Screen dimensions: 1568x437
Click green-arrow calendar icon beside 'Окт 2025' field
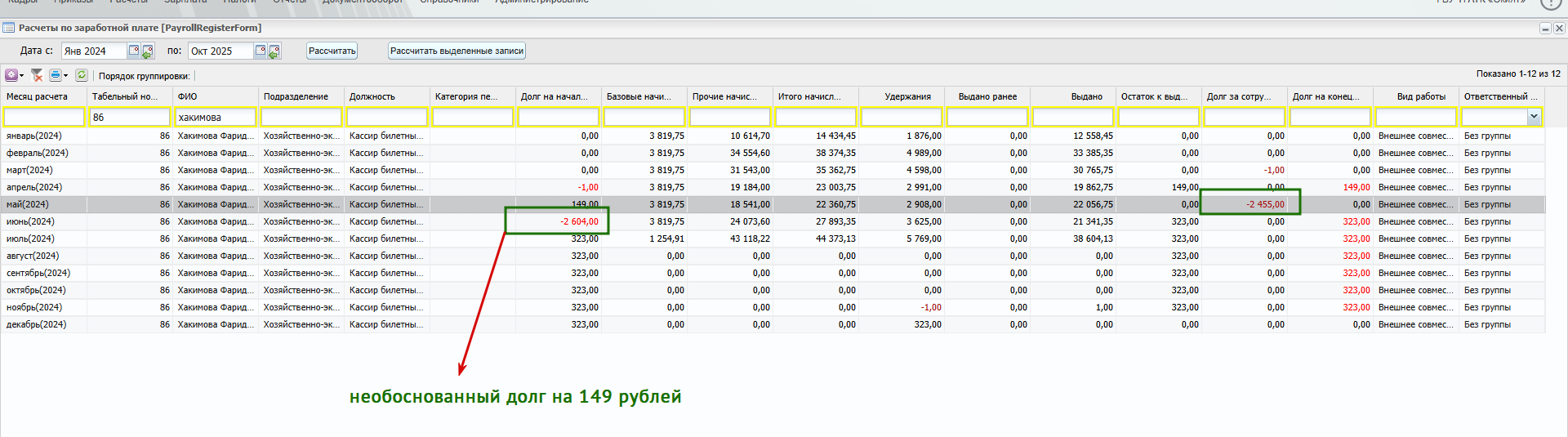[274, 51]
